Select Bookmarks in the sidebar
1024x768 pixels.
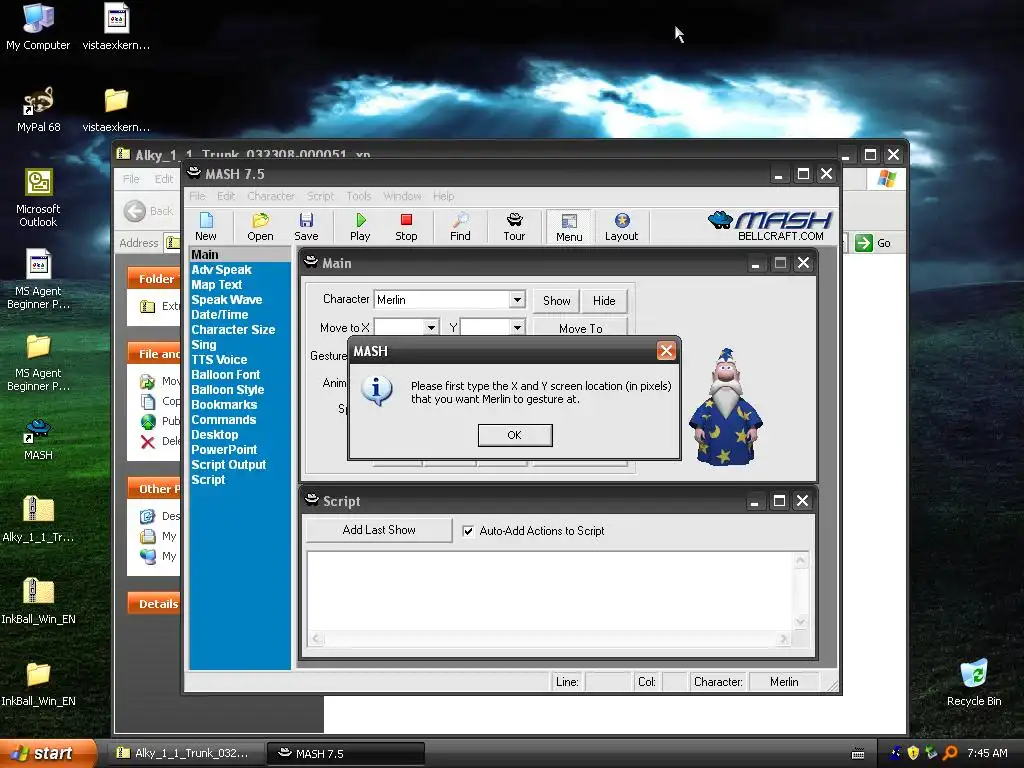coord(224,405)
